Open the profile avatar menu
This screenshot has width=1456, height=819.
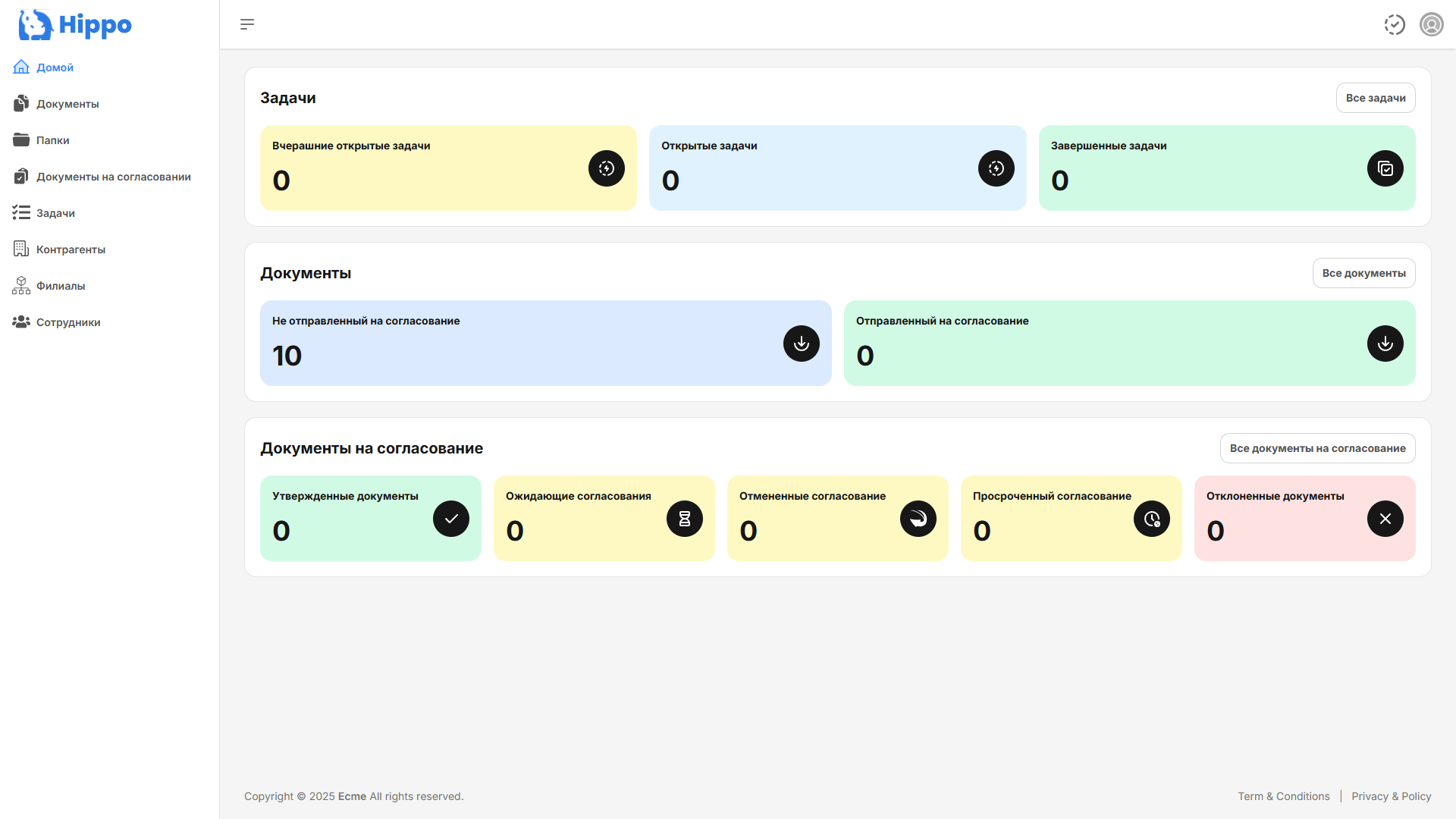point(1431,24)
